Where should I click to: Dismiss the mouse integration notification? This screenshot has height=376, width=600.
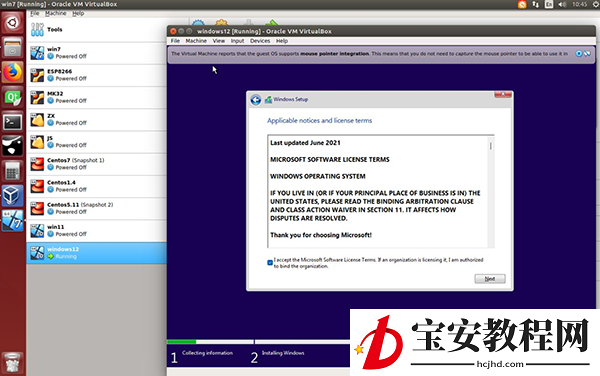coord(579,54)
